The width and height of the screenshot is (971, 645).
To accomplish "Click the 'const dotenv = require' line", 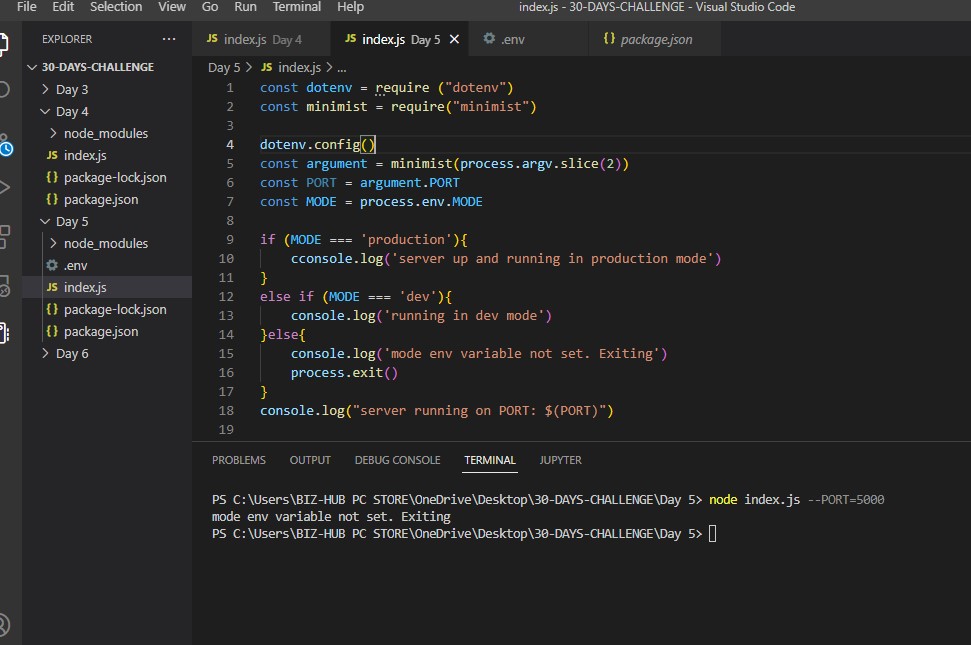I will tap(386, 87).
